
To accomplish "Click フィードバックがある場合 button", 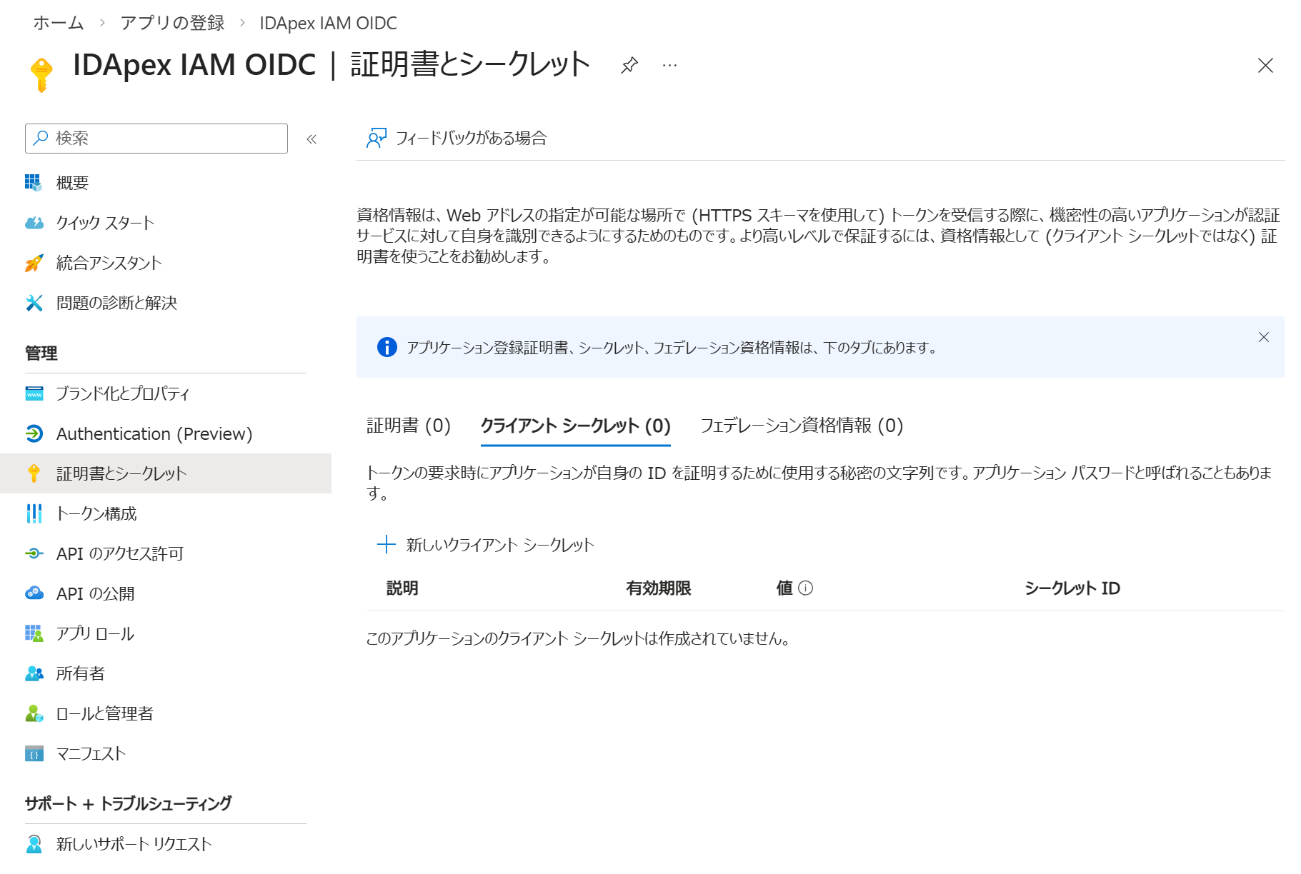I will [456, 138].
